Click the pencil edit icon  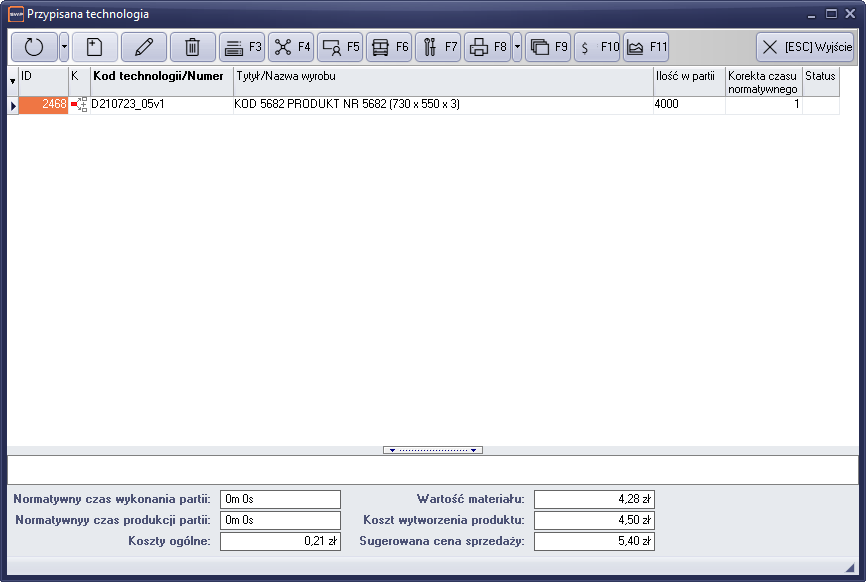(144, 47)
